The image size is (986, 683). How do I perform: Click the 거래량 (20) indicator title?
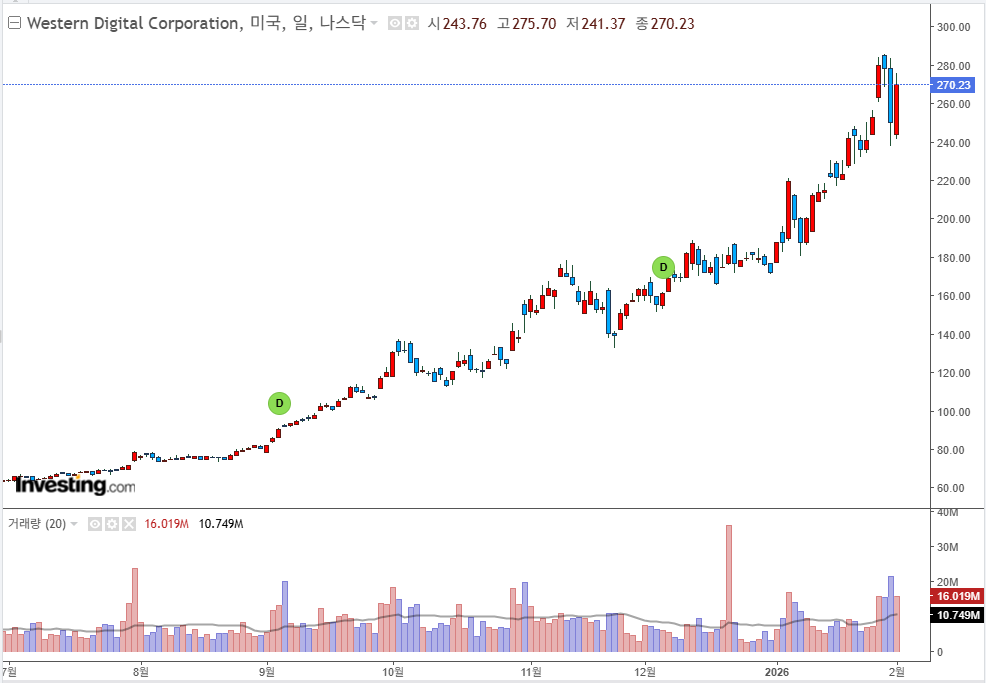[36, 524]
